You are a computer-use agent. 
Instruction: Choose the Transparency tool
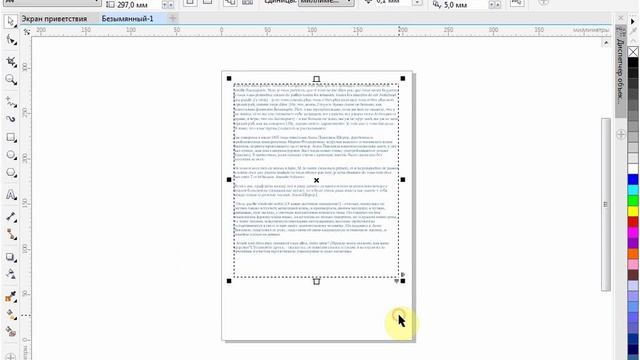(x=11, y=274)
